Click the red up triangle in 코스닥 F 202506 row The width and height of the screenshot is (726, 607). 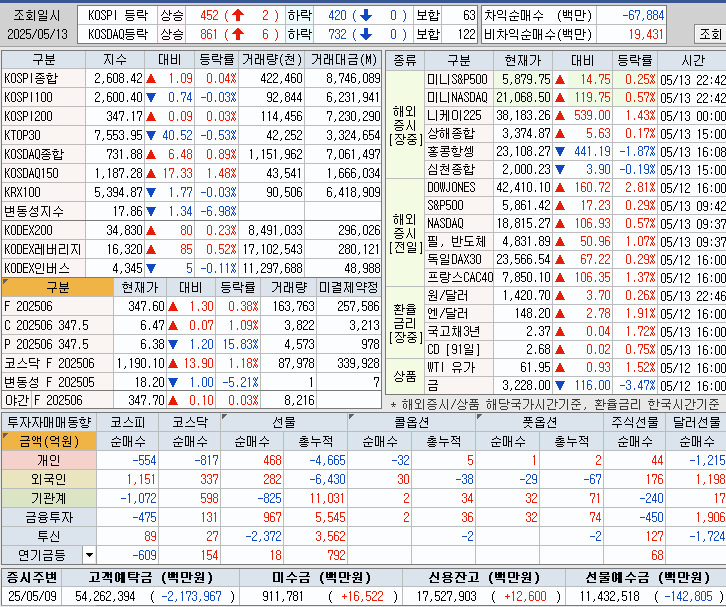point(173,363)
